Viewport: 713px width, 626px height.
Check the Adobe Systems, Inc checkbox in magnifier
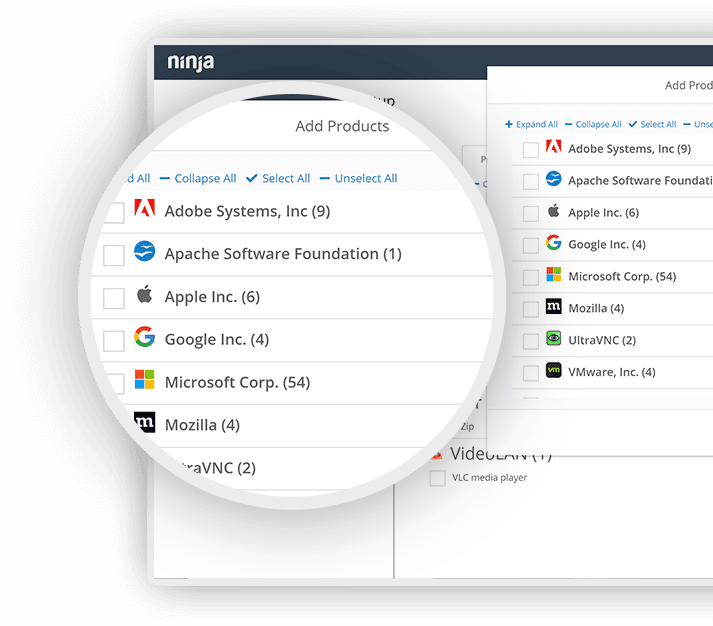point(114,212)
